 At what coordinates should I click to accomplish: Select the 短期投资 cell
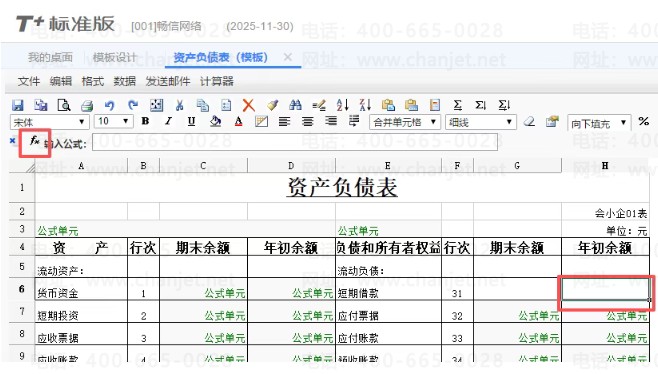point(81,311)
